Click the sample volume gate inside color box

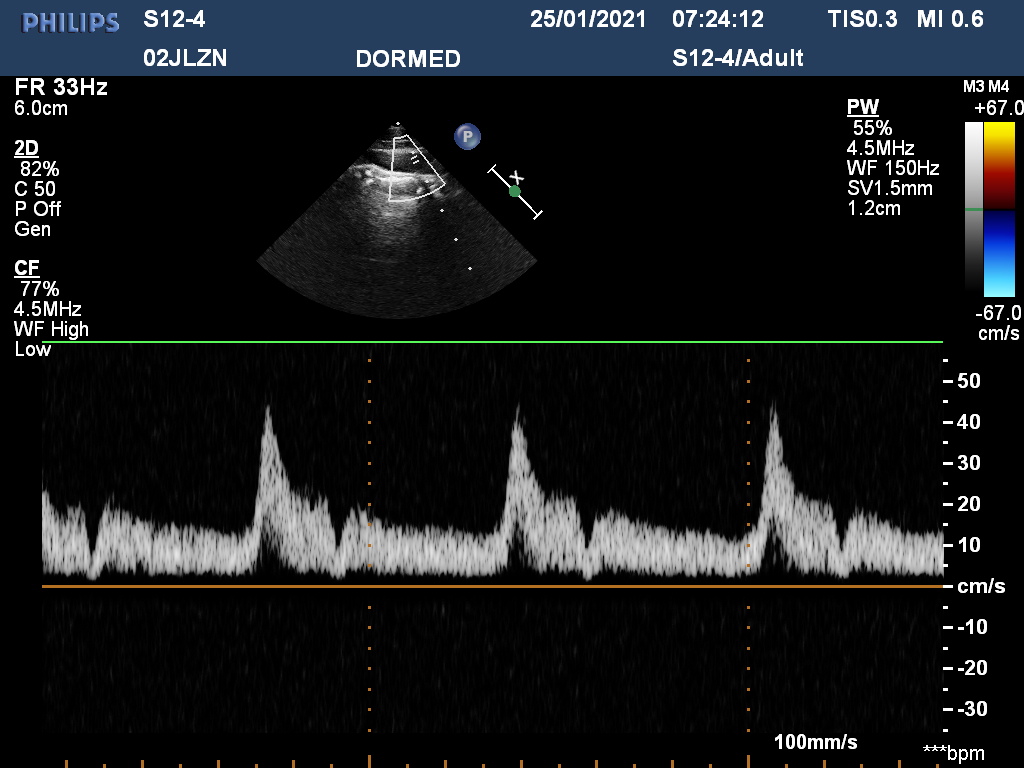pyautogui.click(x=413, y=157)
